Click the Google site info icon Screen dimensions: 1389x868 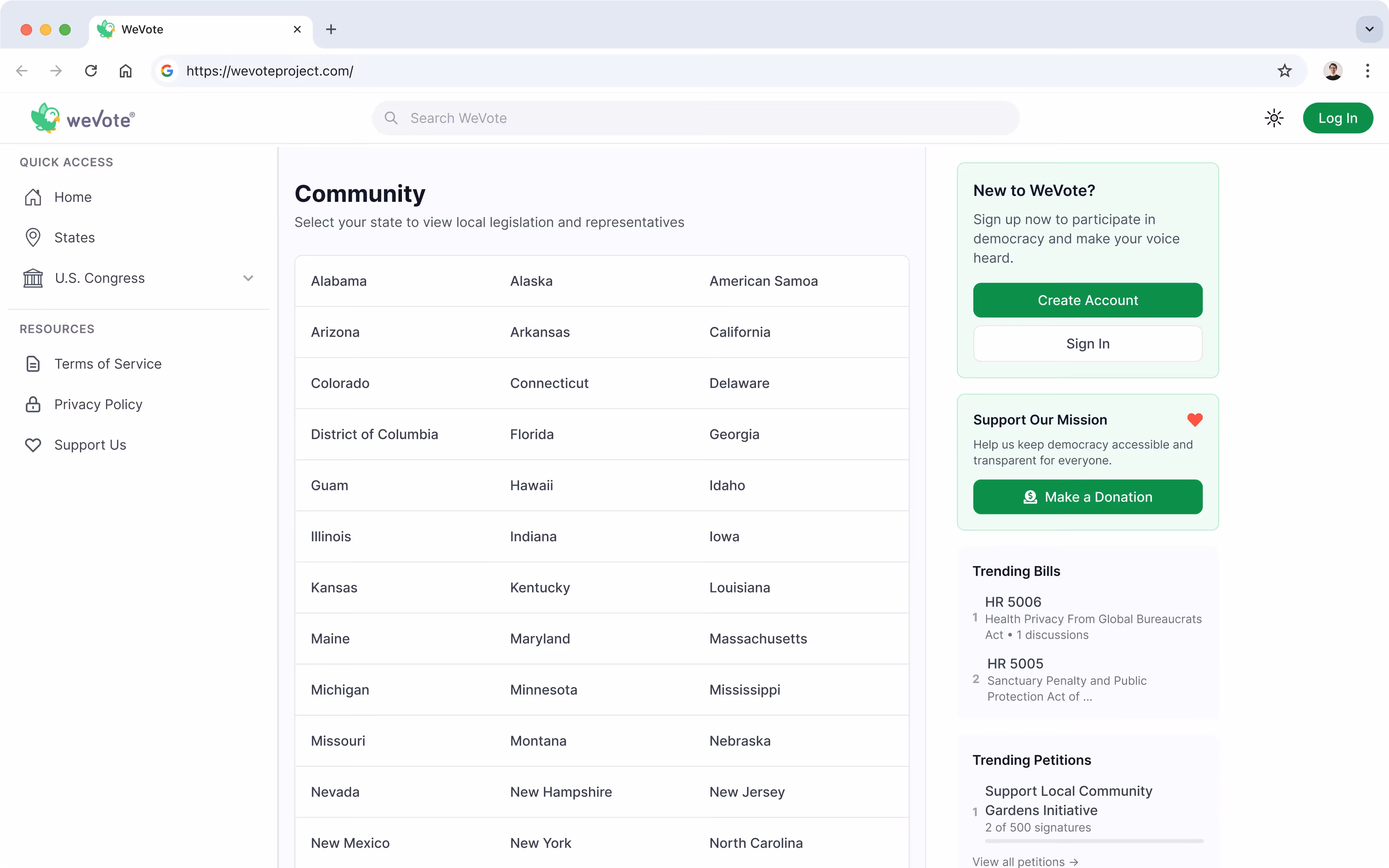coord(167,71)
